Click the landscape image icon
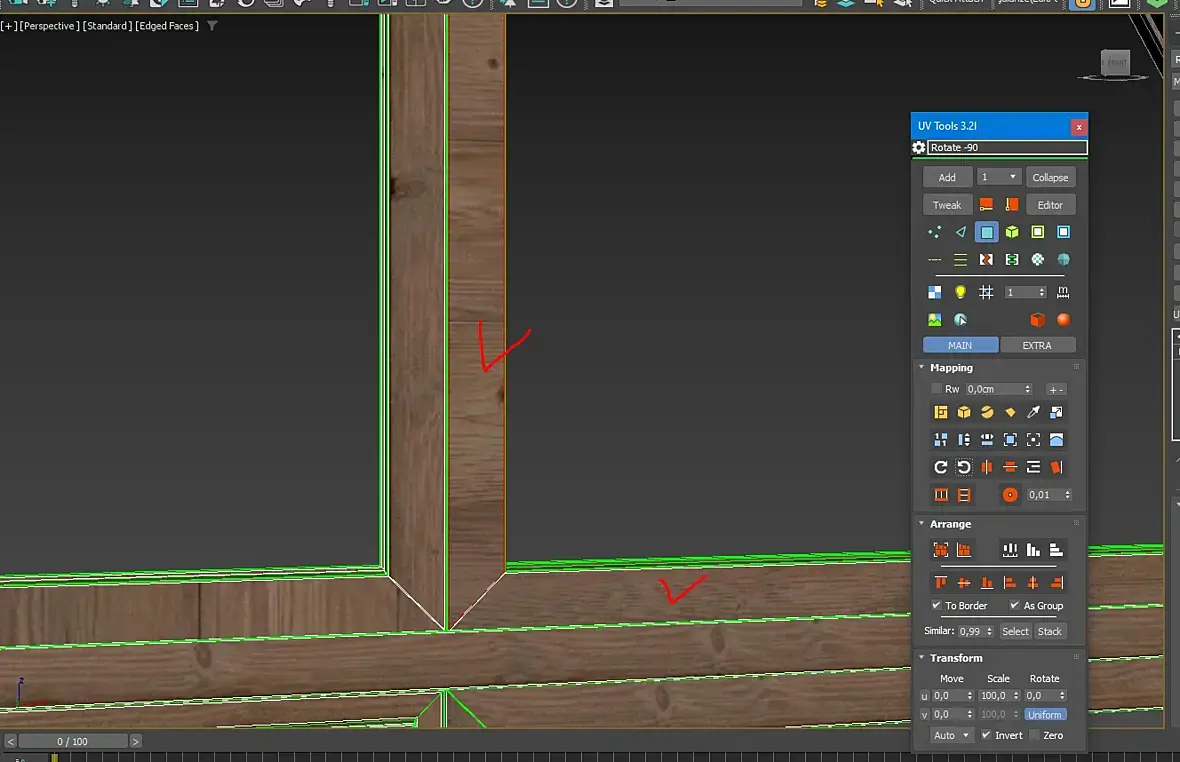This screenshot has height=762, width=1180. 935,320
